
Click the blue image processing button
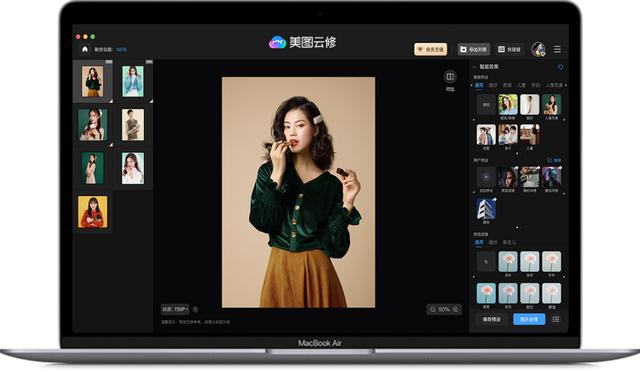529,319
